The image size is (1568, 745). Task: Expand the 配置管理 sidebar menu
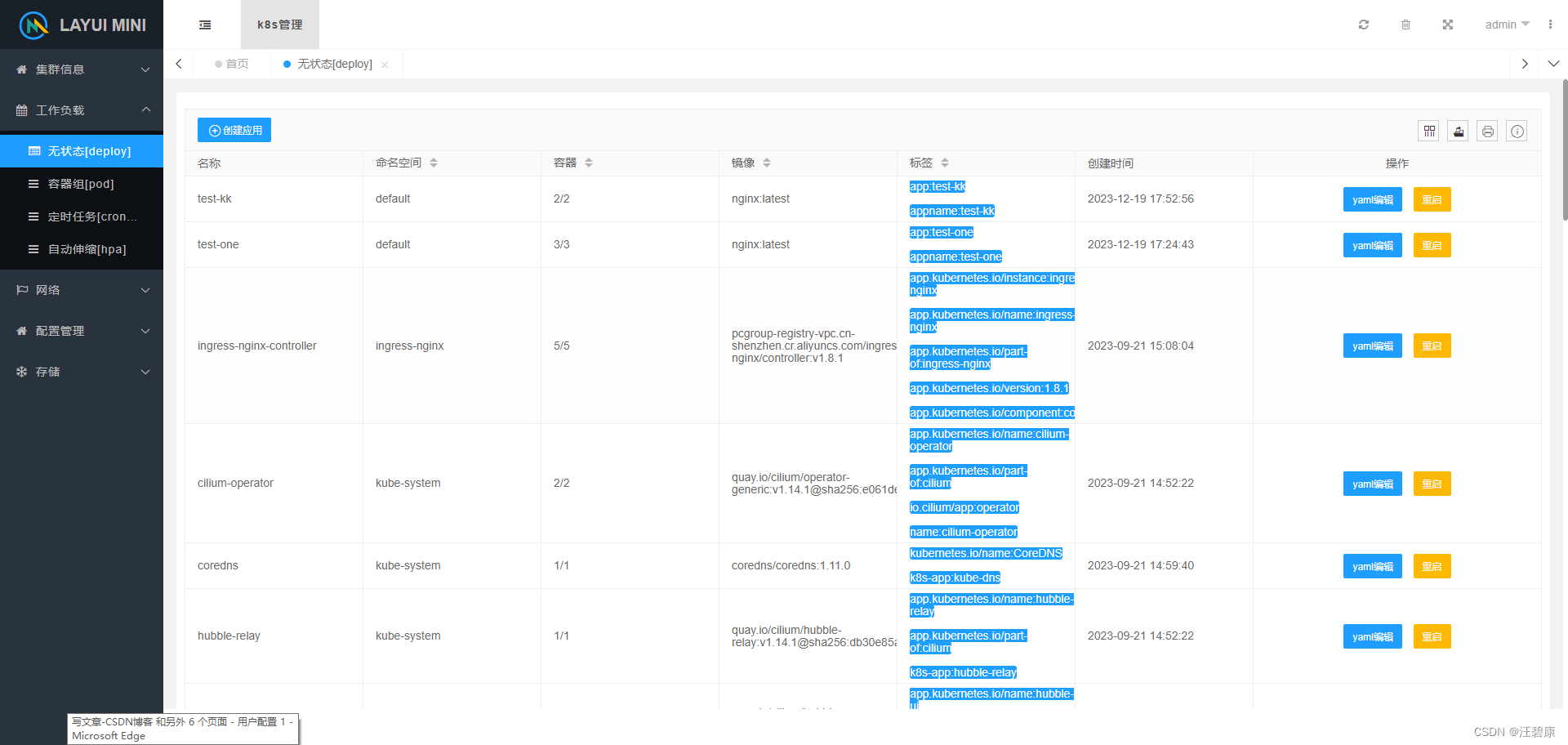point(82,331)
